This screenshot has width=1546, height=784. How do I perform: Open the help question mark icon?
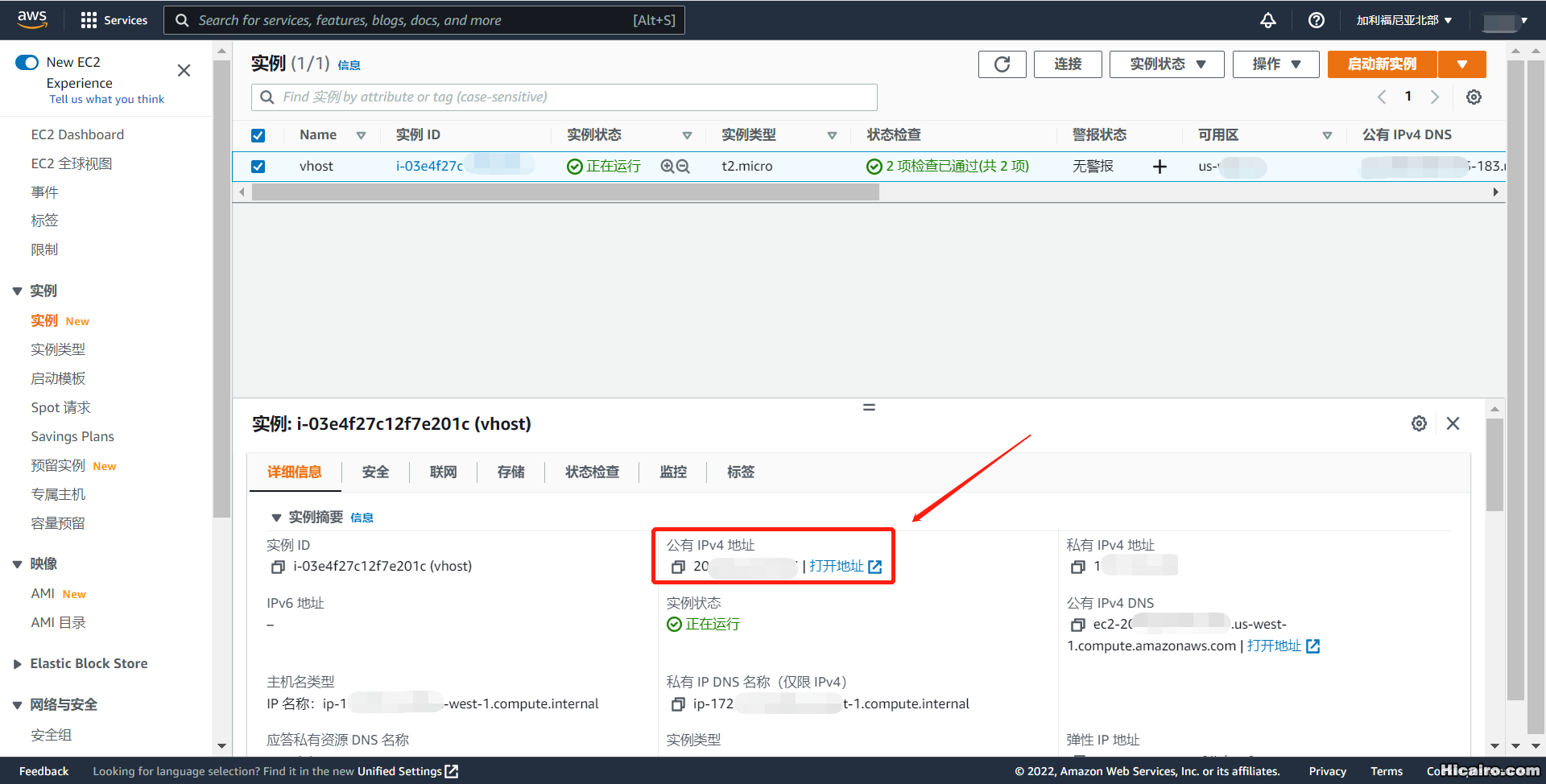point(1316,20)
